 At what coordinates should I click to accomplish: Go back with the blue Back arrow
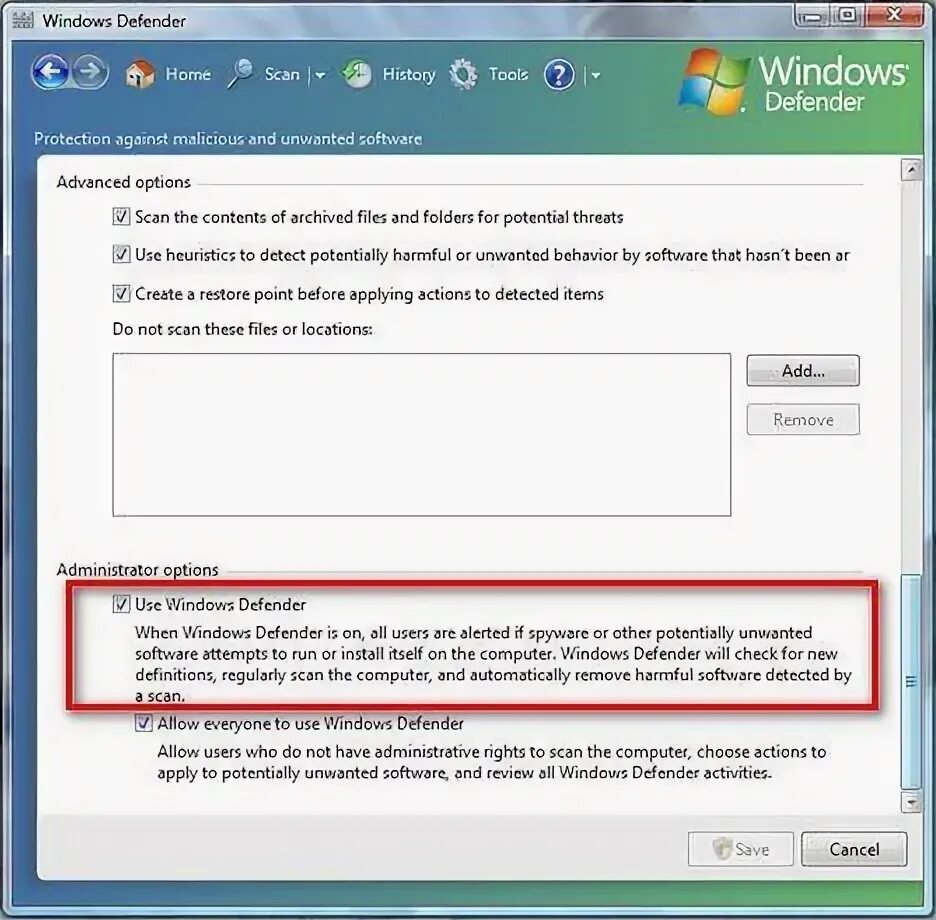pyautogui.click(x=51, y=72)
